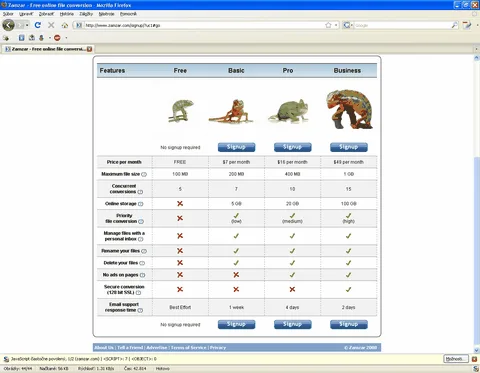480x373 pixels.
Task: Open the Privacy footer link
Action: (x=218, y=348)
